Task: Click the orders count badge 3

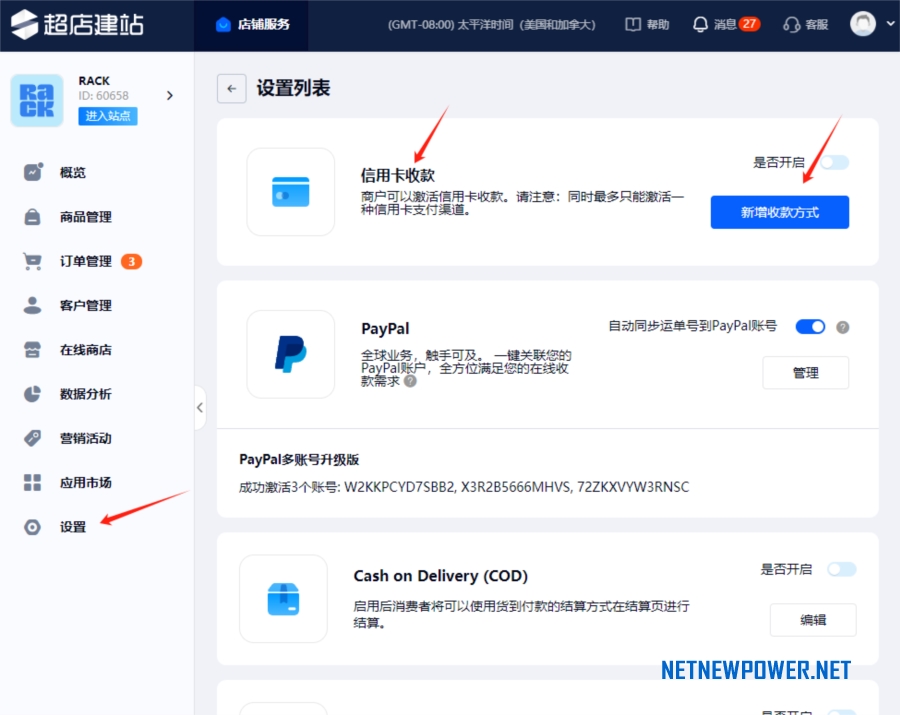Action: [x=131, y=262]
